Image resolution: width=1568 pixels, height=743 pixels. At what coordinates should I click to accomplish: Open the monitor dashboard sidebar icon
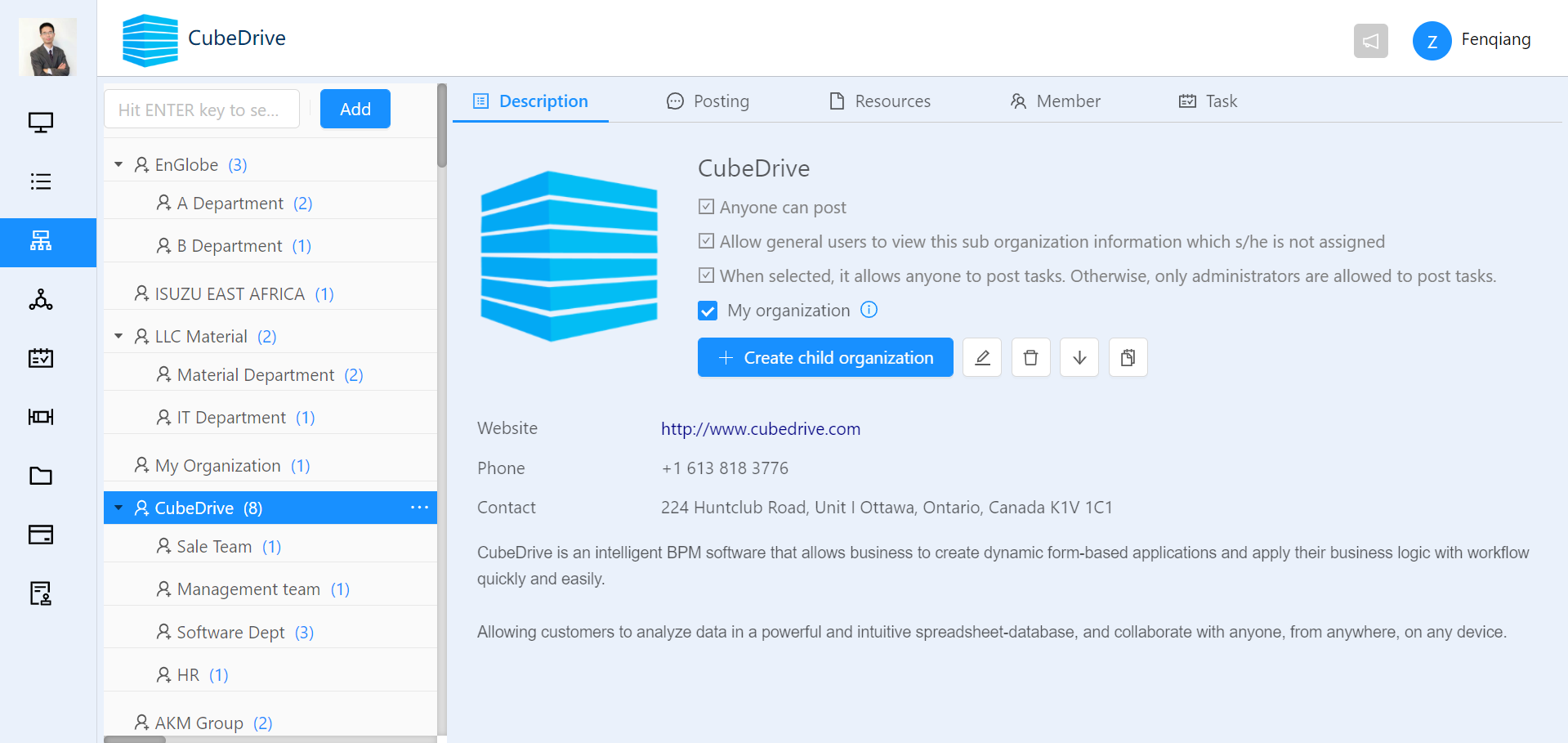[41, 123]
